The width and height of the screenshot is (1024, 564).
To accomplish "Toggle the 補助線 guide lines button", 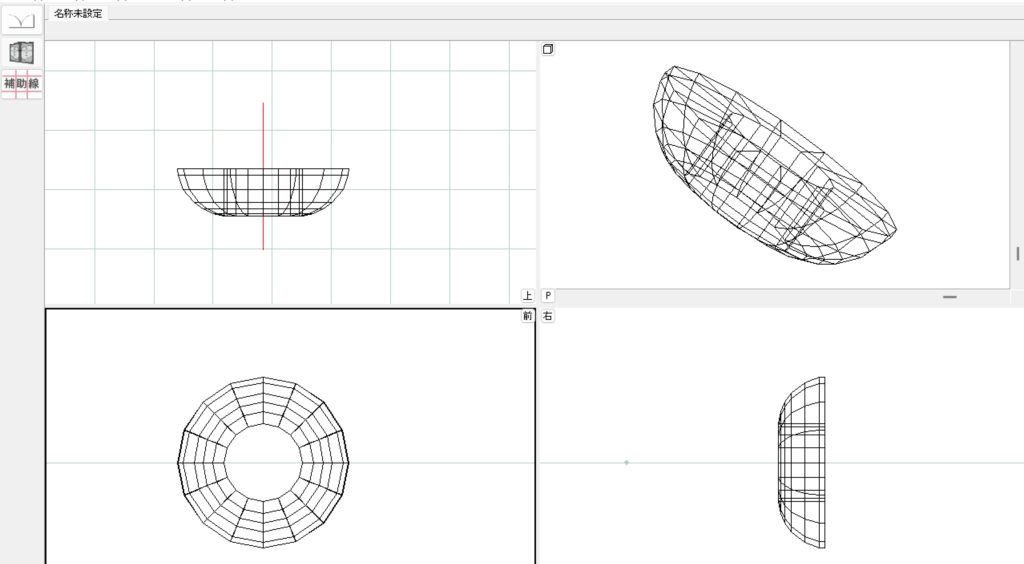I will click(x=22, y=84).
